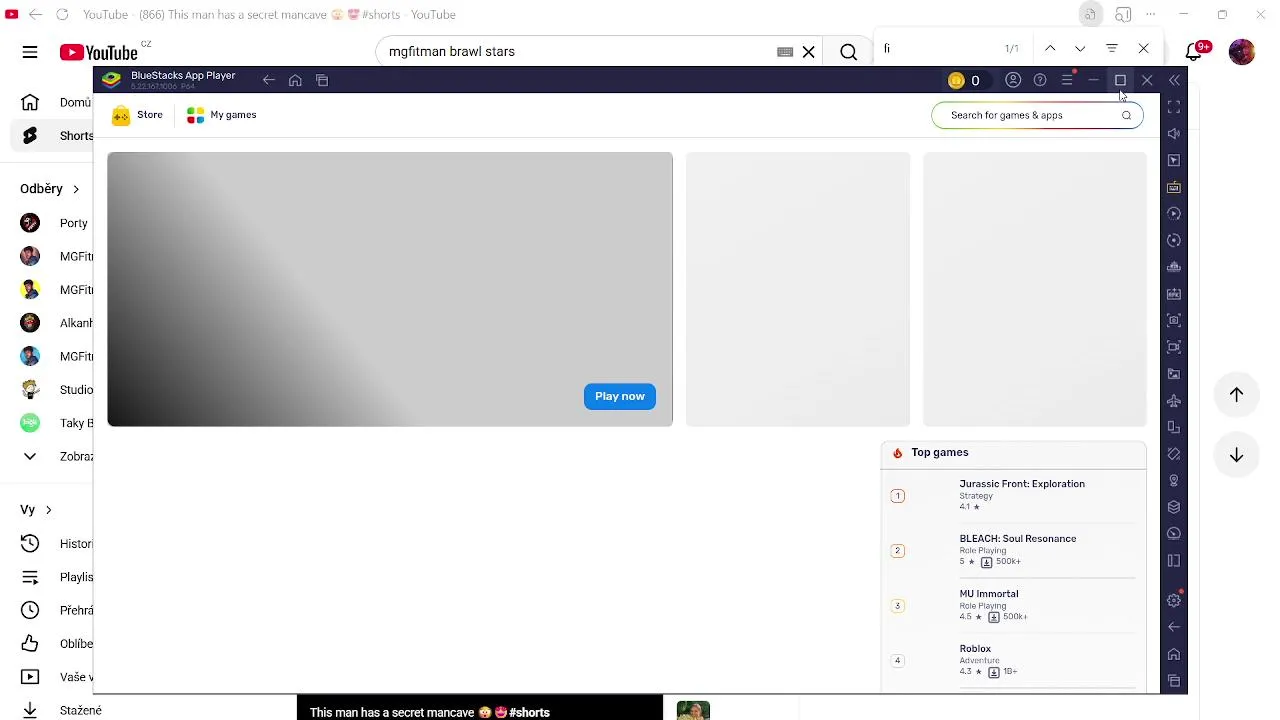Screen dimensions: 1280x720
Task: Open BlueStacks hamburger menu in title bar
Action: 1067,80
